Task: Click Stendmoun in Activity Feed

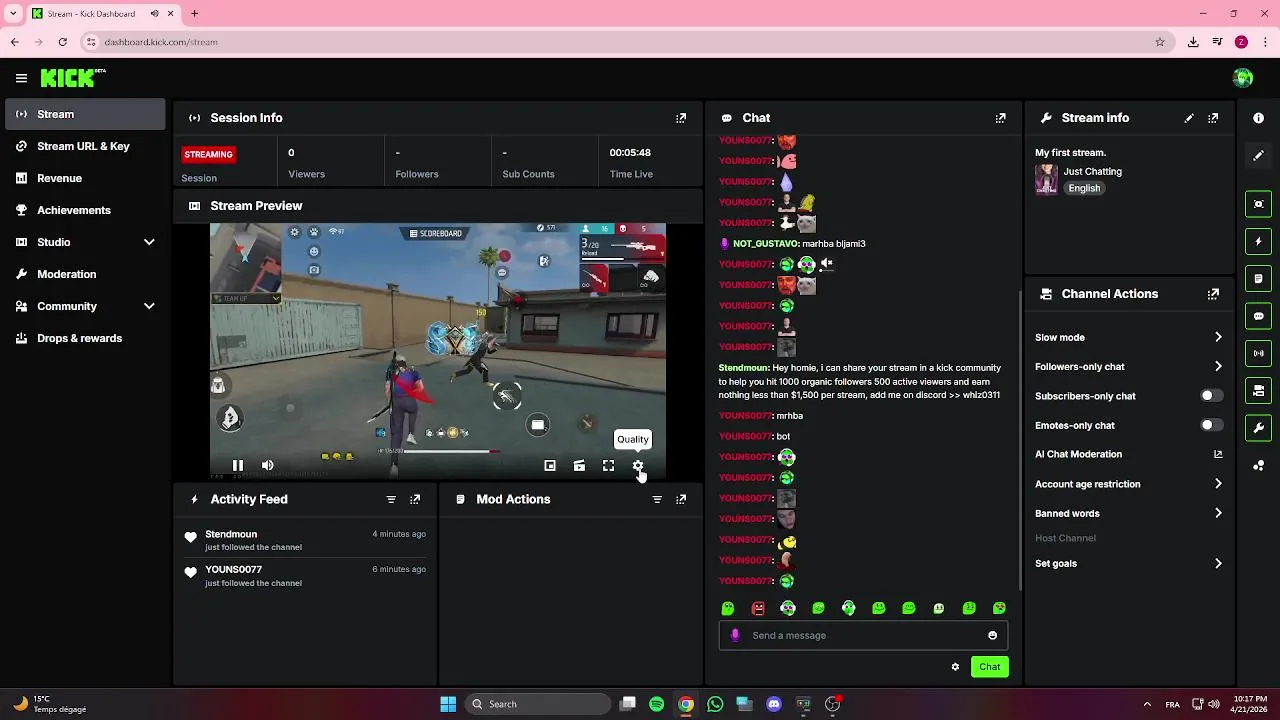Action: click(x=231, y=534)
